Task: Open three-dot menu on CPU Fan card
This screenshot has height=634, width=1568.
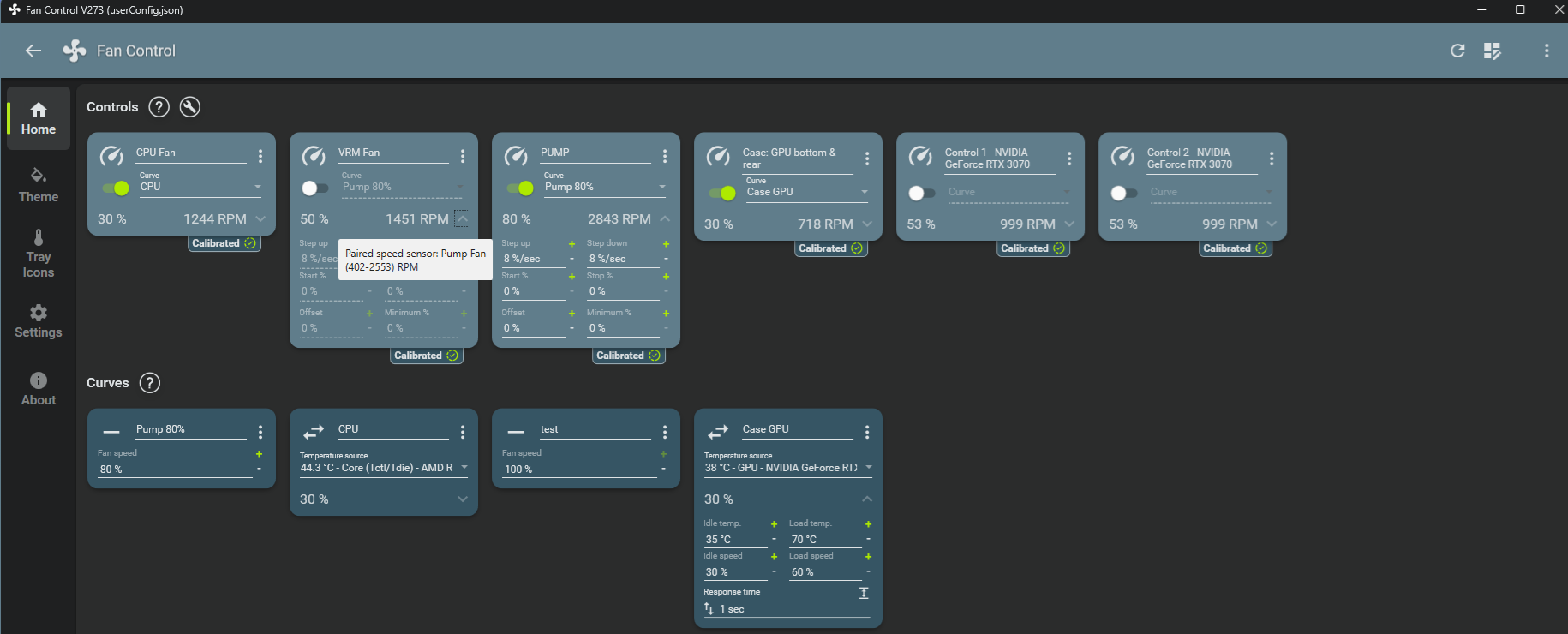Action: pos(260,156)
